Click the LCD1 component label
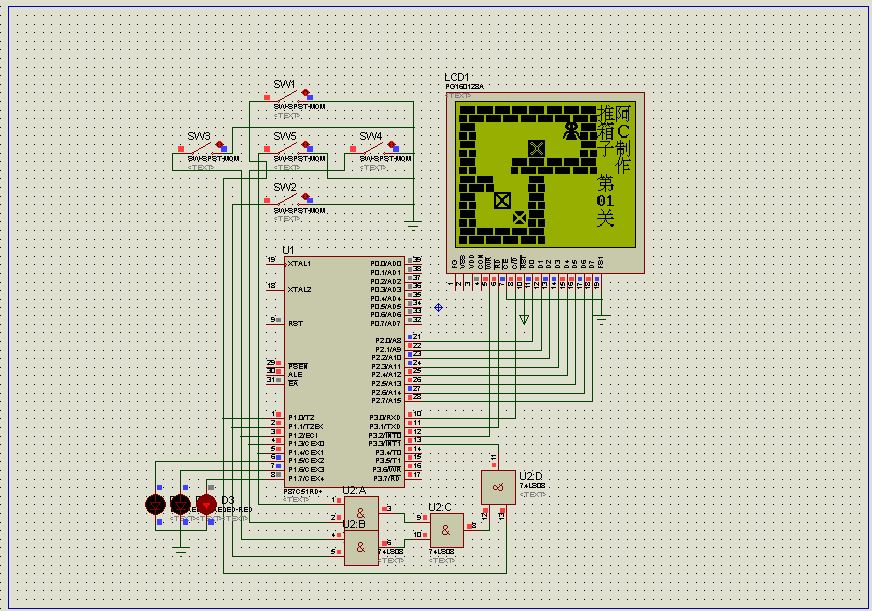 tap(457, 77)
